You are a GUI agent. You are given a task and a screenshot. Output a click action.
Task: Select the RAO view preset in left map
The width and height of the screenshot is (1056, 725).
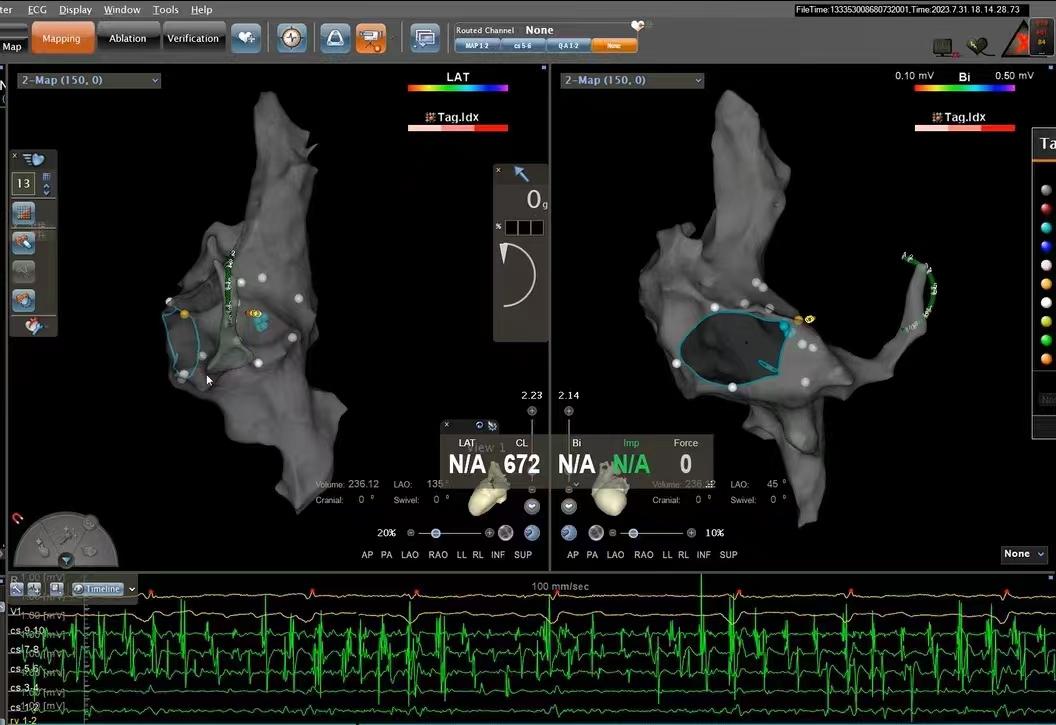point(438,555)
